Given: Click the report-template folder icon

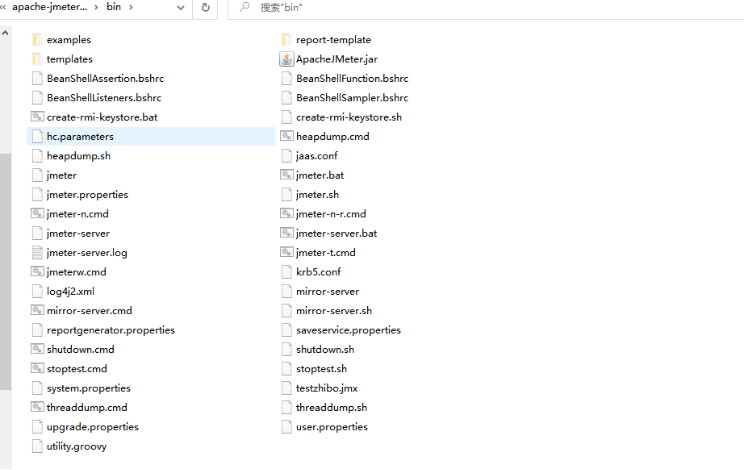Looking at the screenshot, I should 286,40.
